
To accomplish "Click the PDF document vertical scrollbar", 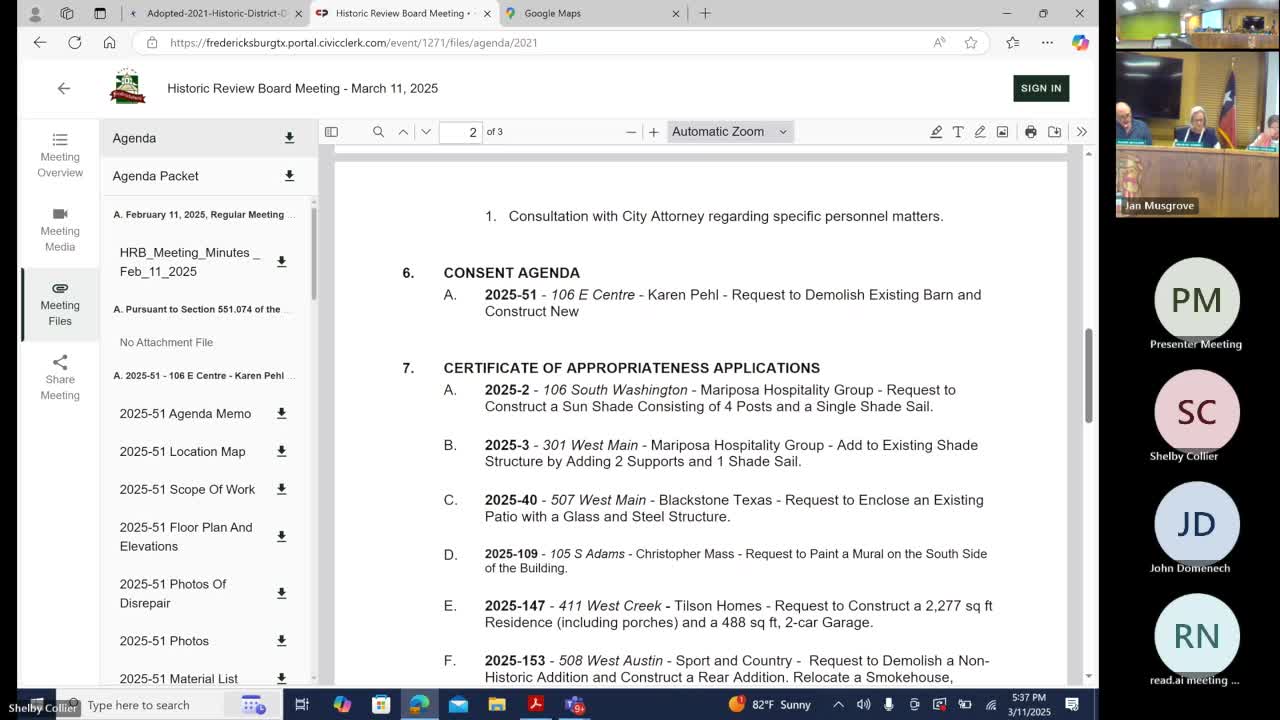I will click(x=1089, y=375).
